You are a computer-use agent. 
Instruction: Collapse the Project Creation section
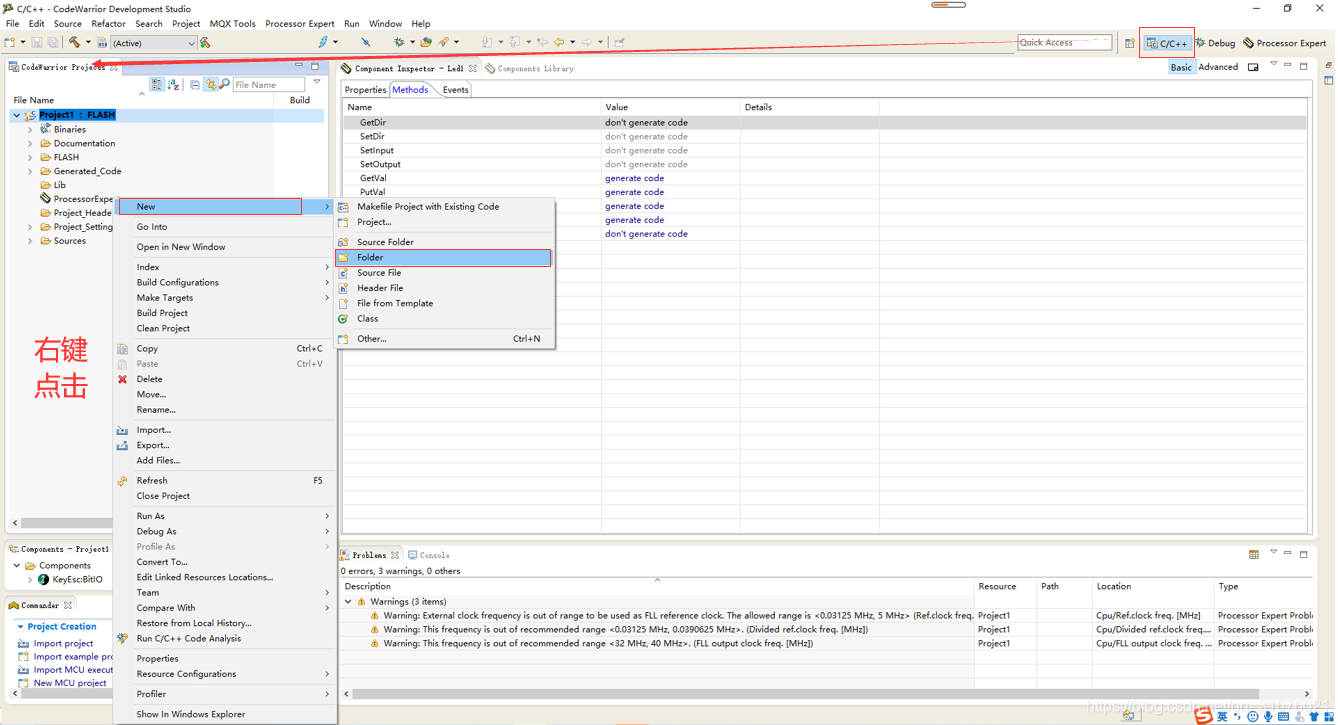click(20, 627)
